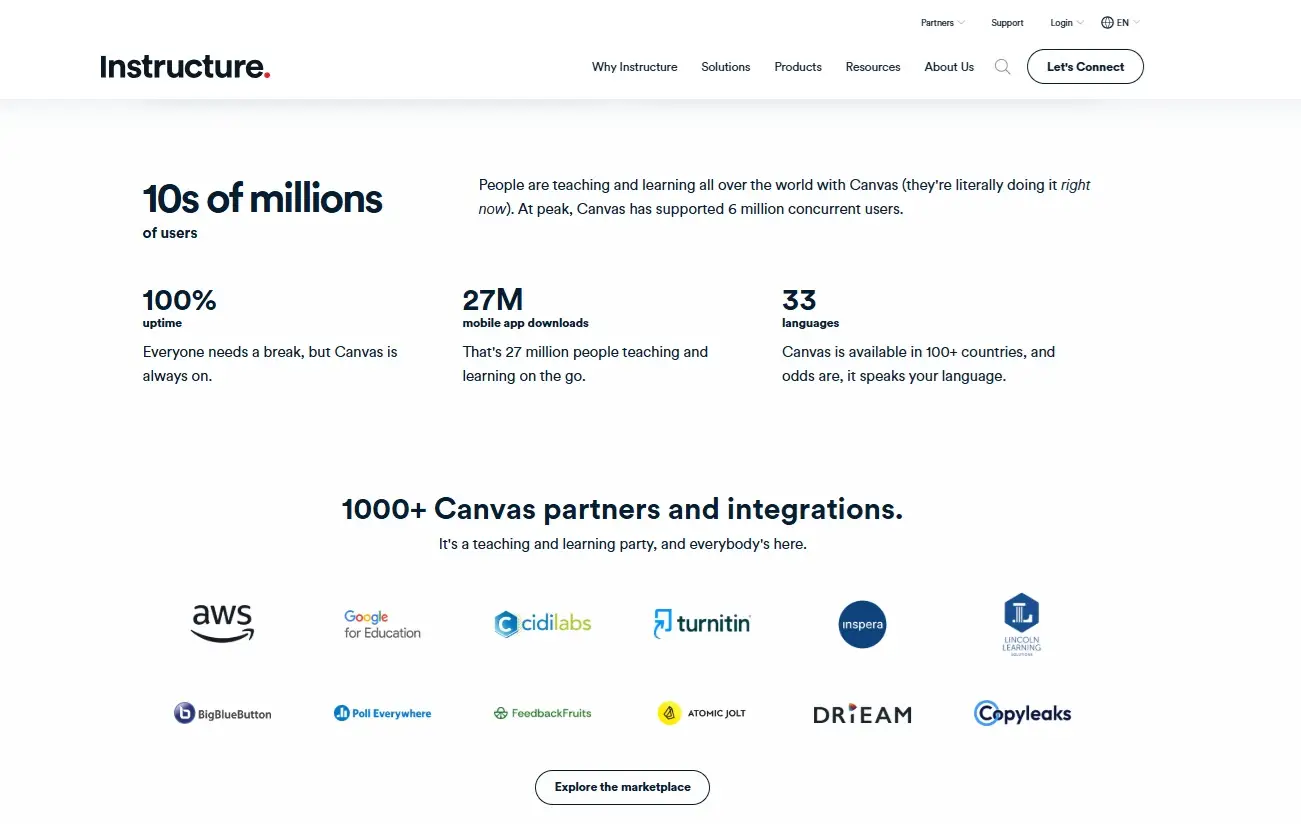Open the About Us menu
Screen dimensions: 1301x824
pyautogui.click(x=949, y=67)
